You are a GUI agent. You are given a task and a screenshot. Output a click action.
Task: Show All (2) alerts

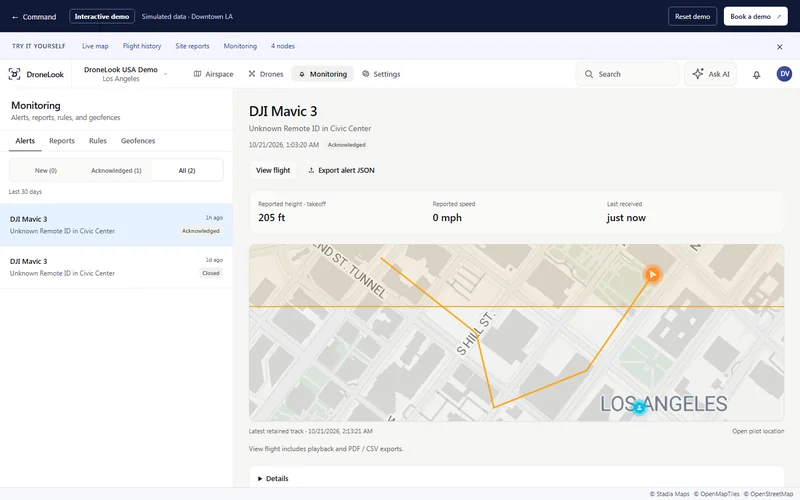point(187,170)
